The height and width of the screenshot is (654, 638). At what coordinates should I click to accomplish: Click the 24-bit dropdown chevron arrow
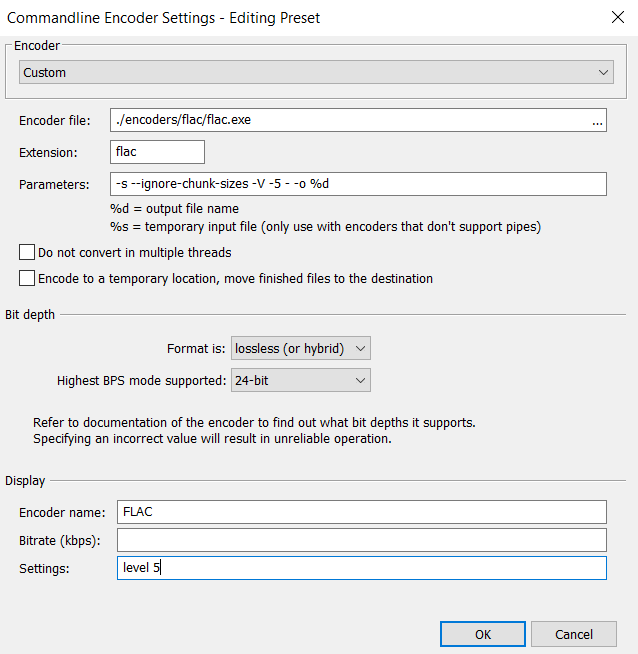pyautogui.click(x=360, y=380)
